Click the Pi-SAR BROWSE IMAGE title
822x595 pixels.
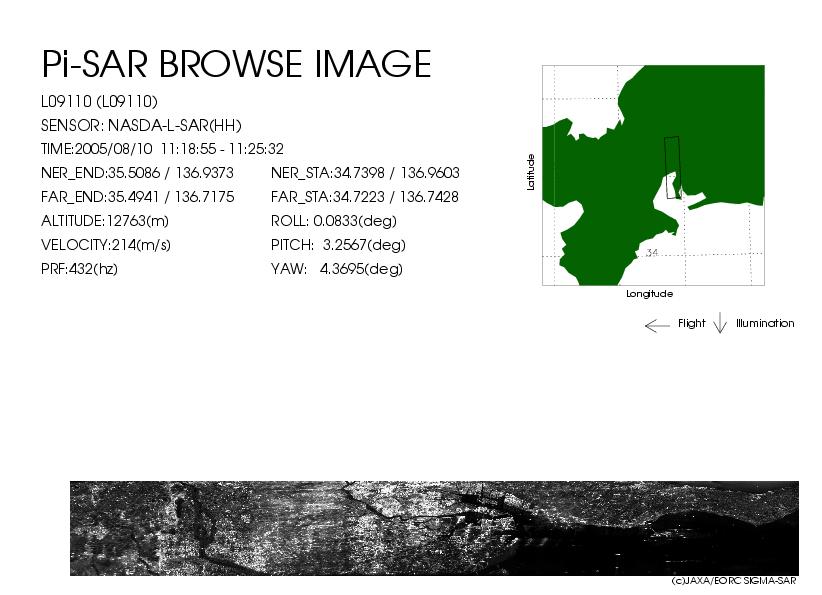tap(236, 64)
